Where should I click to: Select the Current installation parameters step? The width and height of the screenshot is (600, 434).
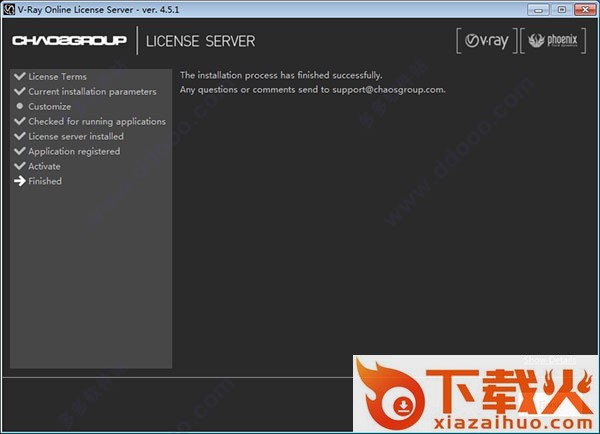[92, 92]
